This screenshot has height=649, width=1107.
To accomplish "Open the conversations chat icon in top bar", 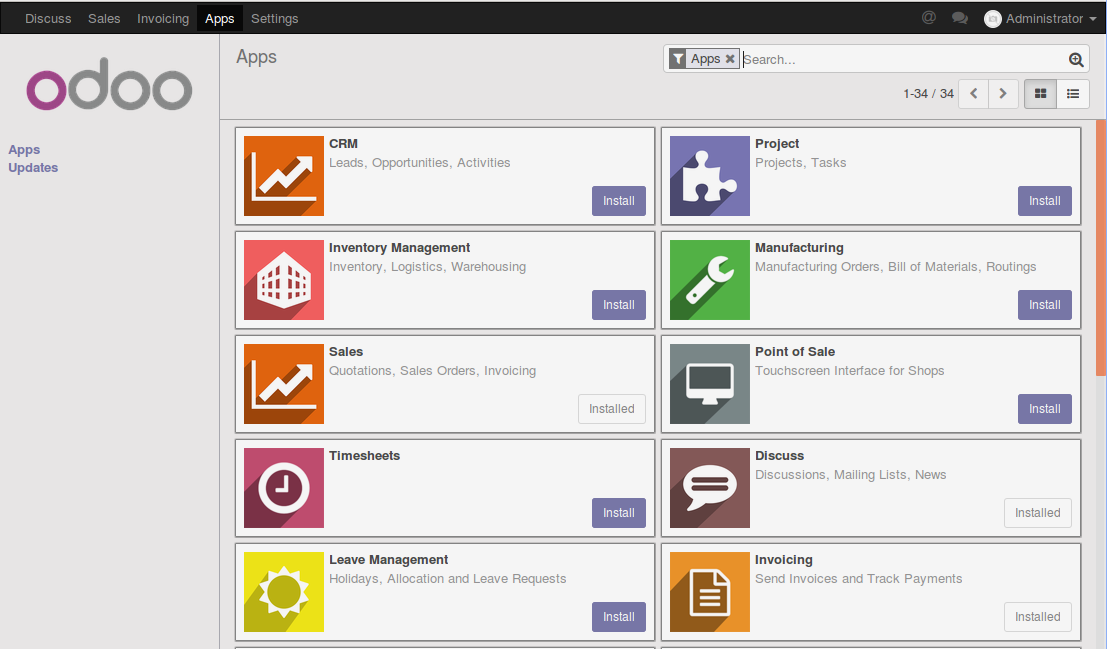I will point(959,18).
